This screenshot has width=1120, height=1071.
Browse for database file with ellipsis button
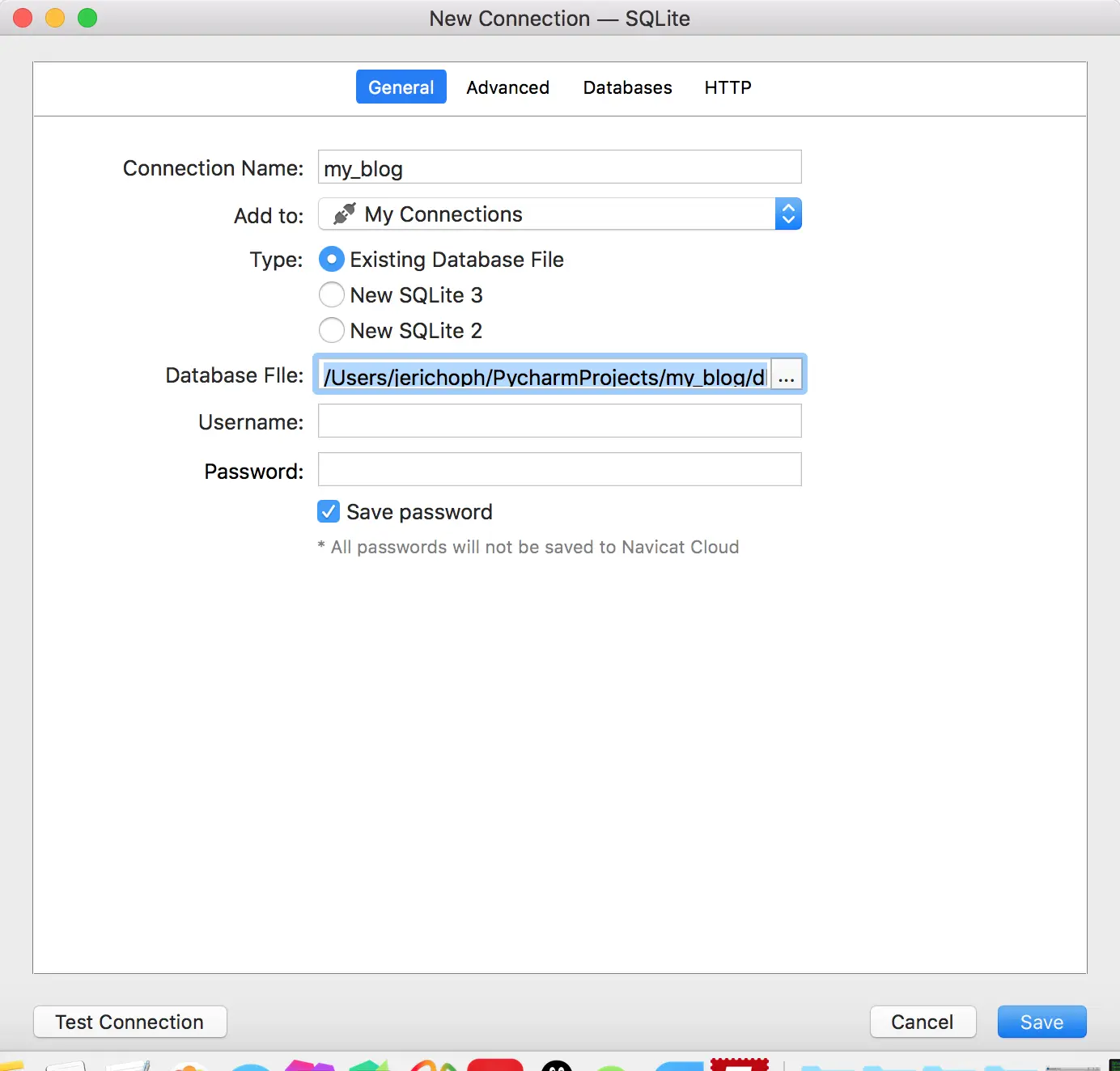pos(787,375)
